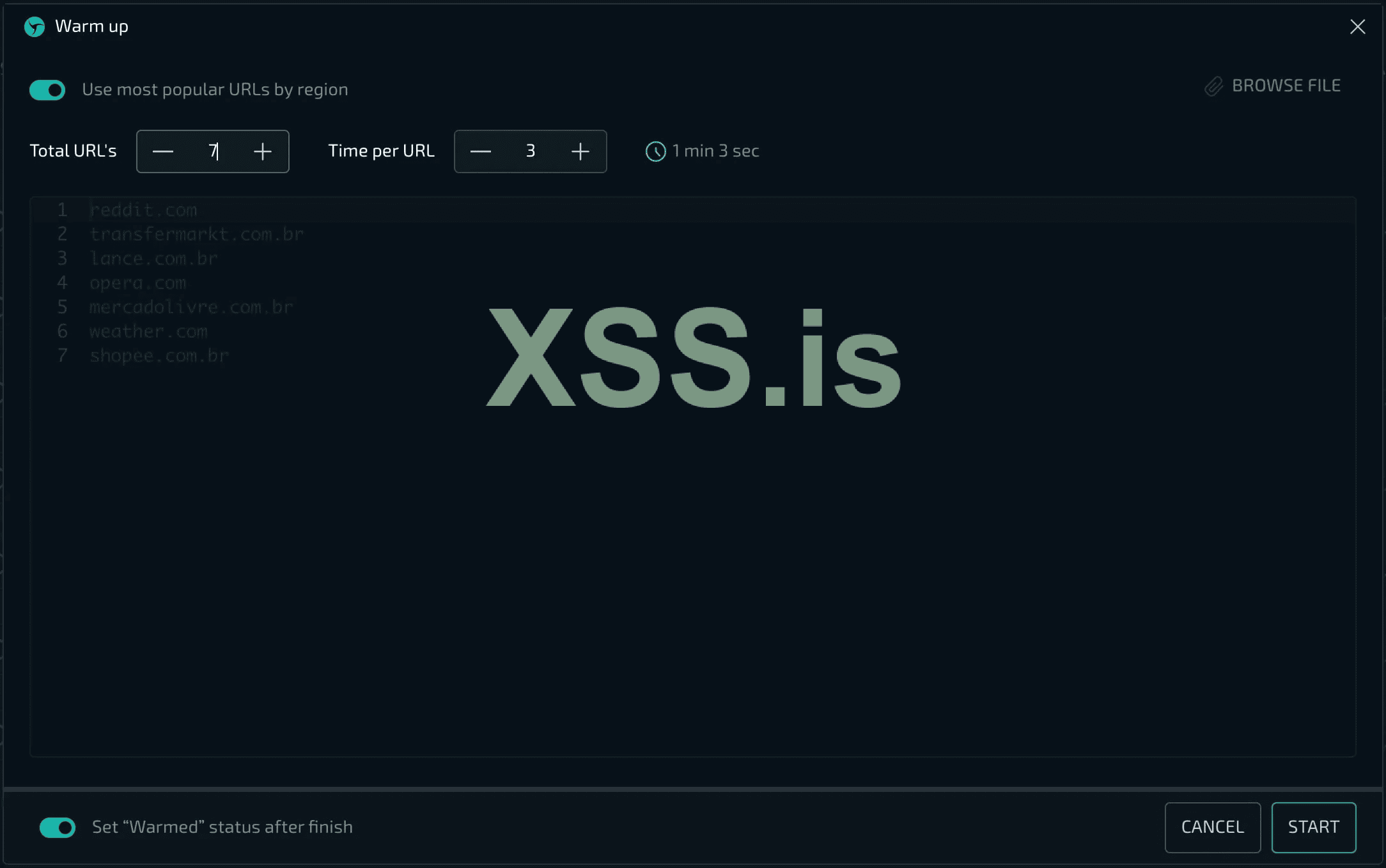Toggle Set "Warmed" status after finish
The width and height of the screenshot is (1386, 868).
pyautogui.click(x=58, y=828)
